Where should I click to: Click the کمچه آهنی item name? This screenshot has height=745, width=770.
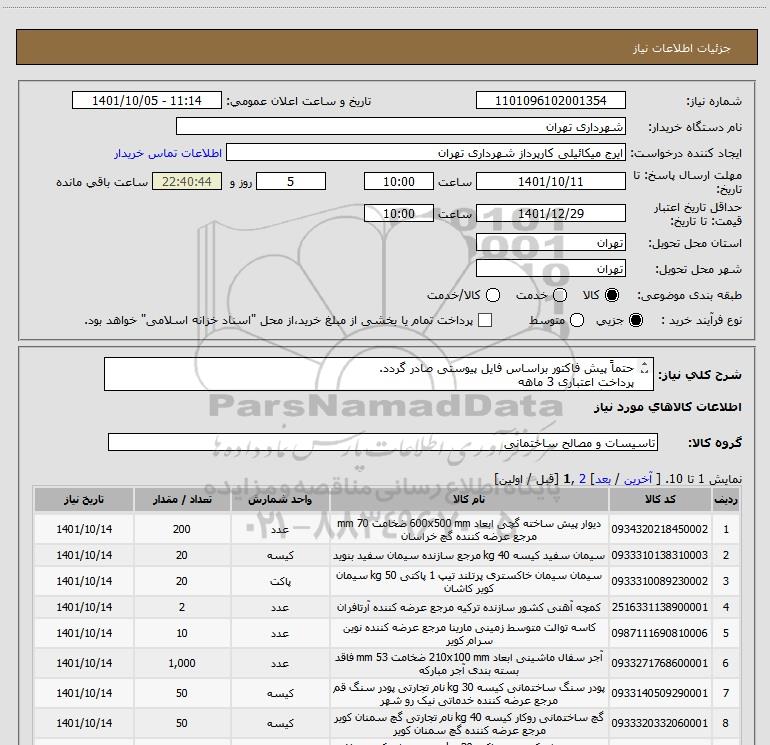tap(469, 607)
